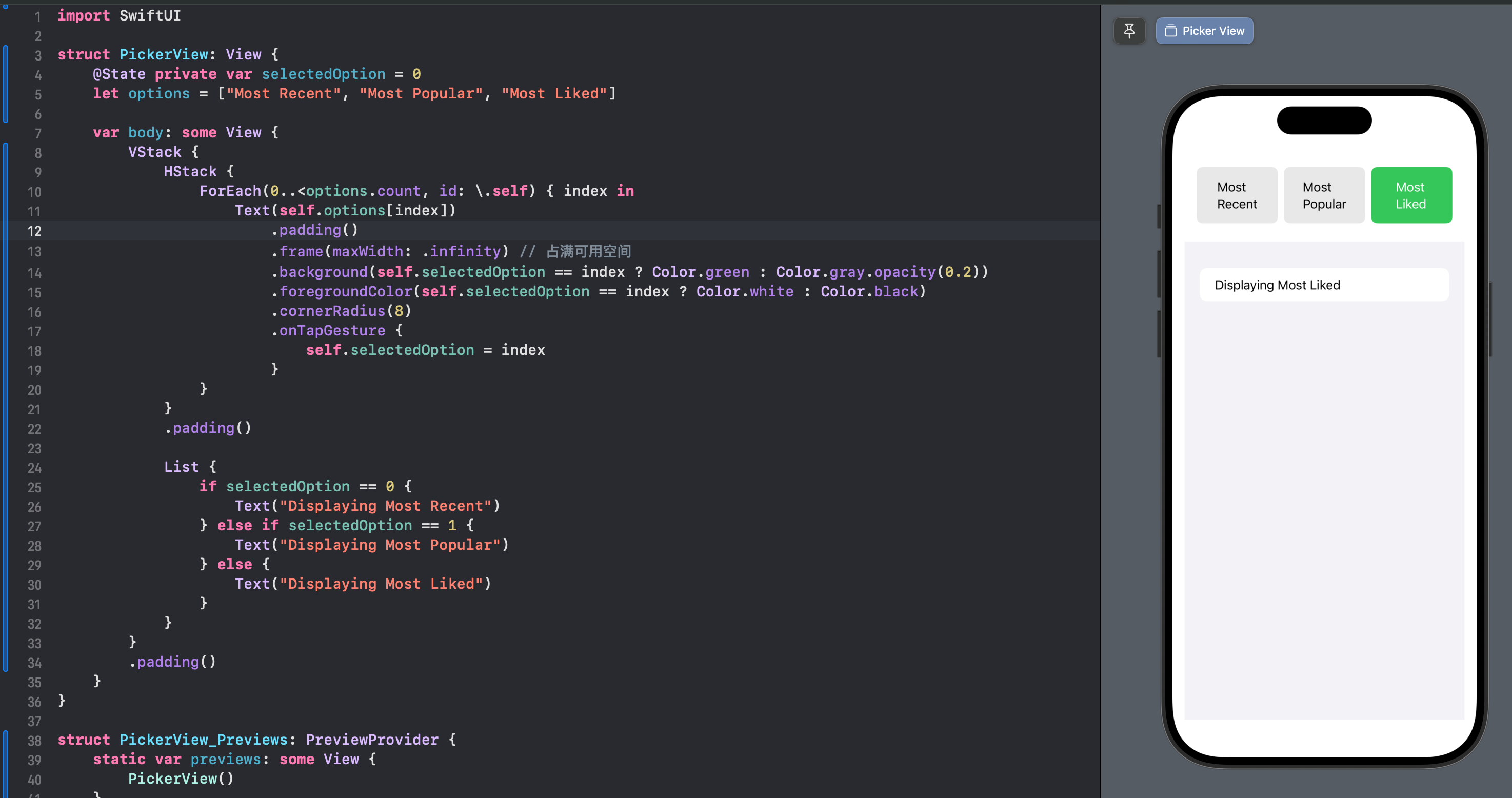
Task: Click Text(self.options[index]) on line 11
Action: (x=345, y=210)
